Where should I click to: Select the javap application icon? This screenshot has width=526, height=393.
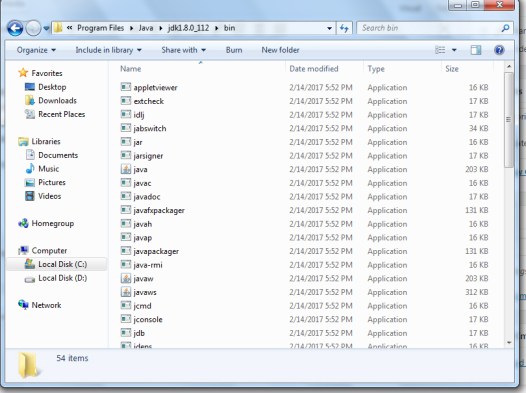(x=125, y=237)
